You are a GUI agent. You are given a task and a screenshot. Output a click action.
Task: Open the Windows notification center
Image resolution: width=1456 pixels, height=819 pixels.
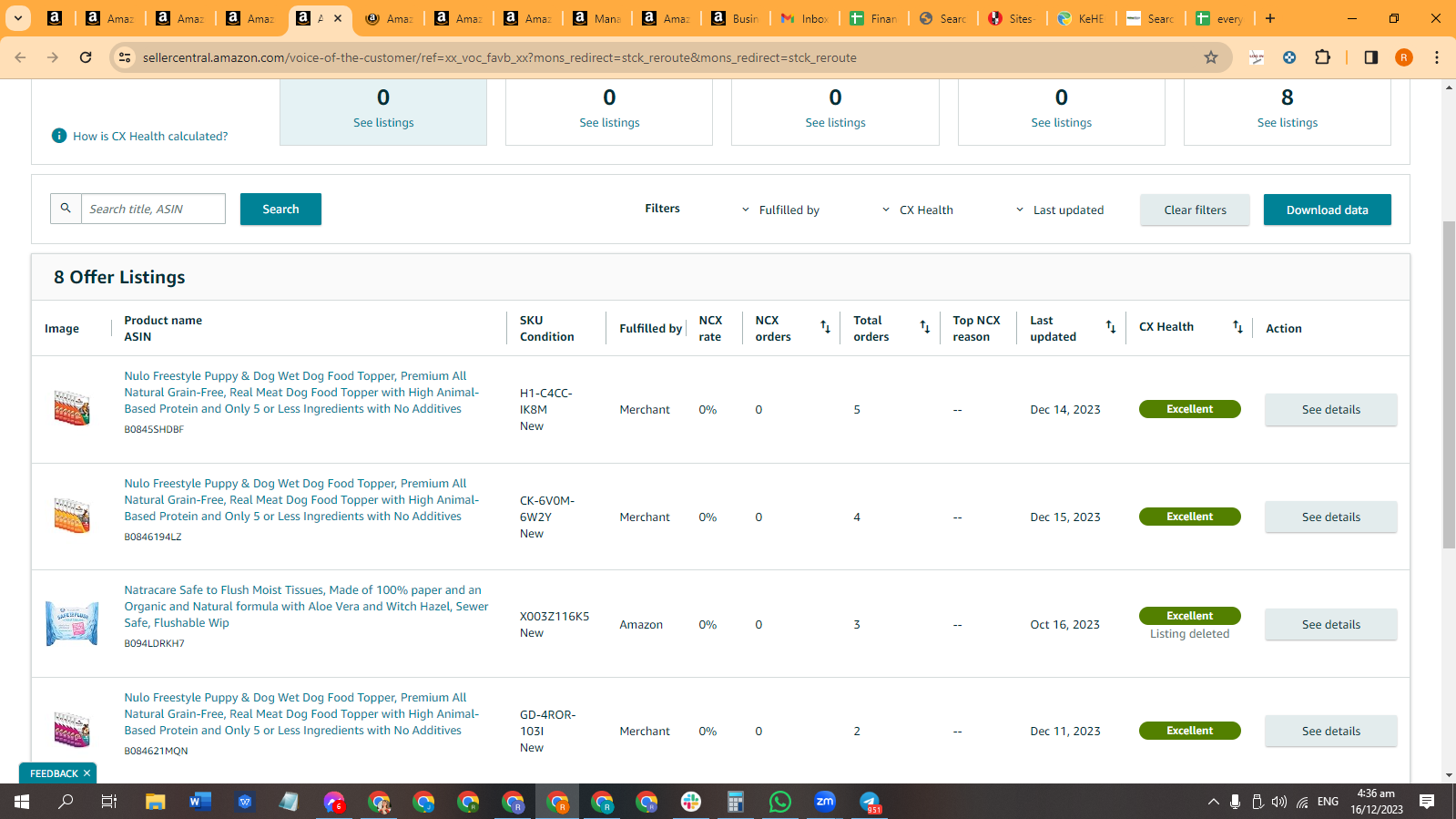pos(1427,802)
